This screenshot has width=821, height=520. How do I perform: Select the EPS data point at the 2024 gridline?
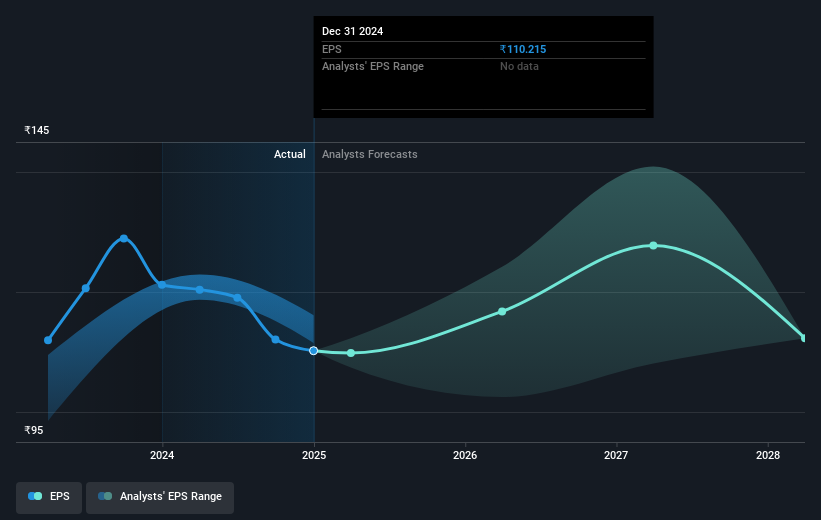coord(162,285)
